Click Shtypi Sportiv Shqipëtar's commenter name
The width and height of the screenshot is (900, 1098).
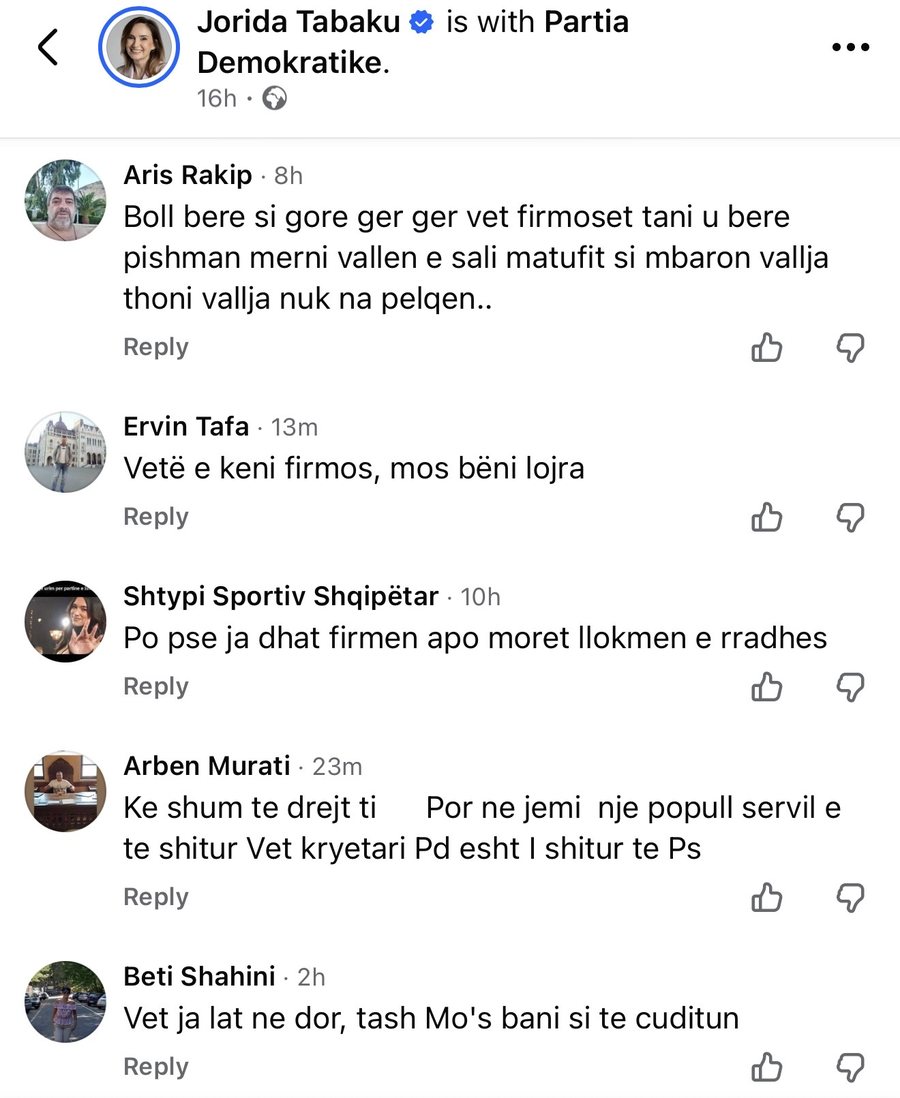[278, 596]
